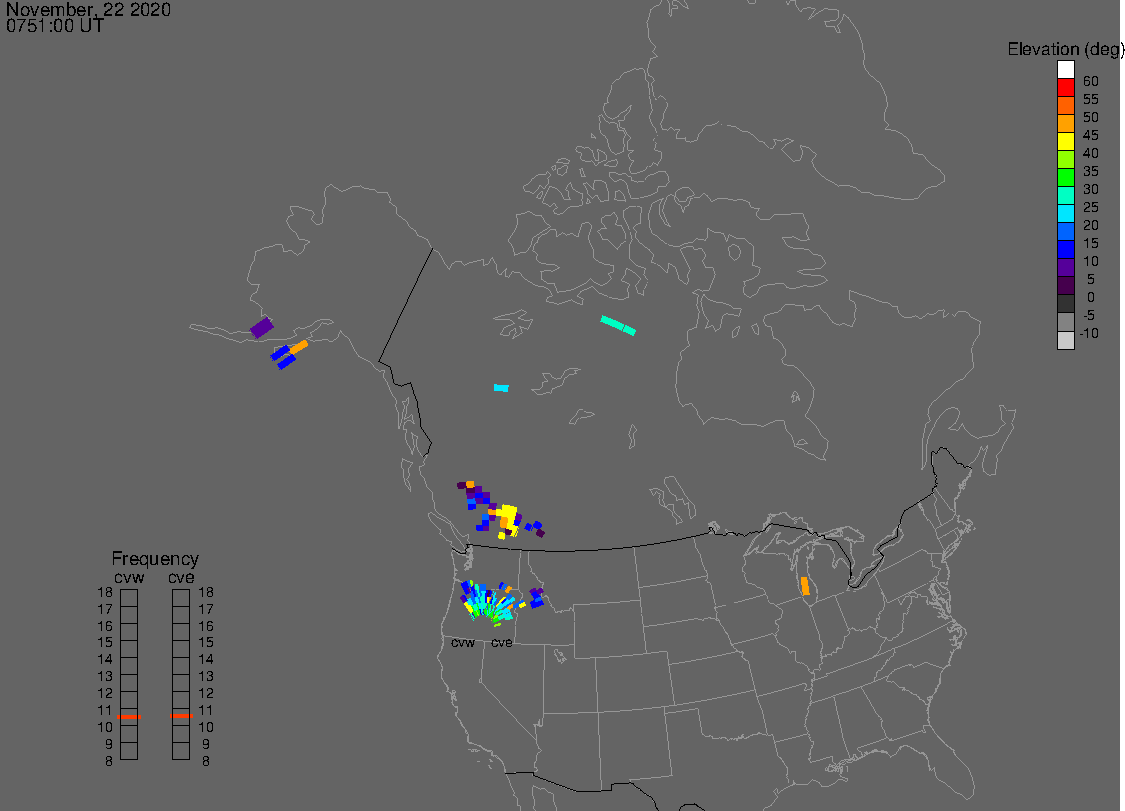This screenshot has width=1125, height=811.
Task: Click the '25' label in Elevation legend
Action: [x=1091, y=207]
